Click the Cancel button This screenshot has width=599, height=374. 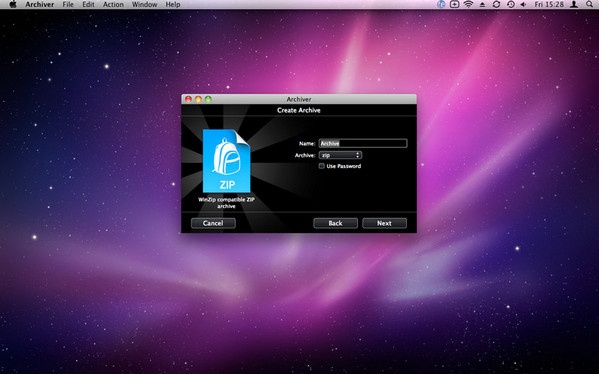pyautogui.click(x=213, y=223)
